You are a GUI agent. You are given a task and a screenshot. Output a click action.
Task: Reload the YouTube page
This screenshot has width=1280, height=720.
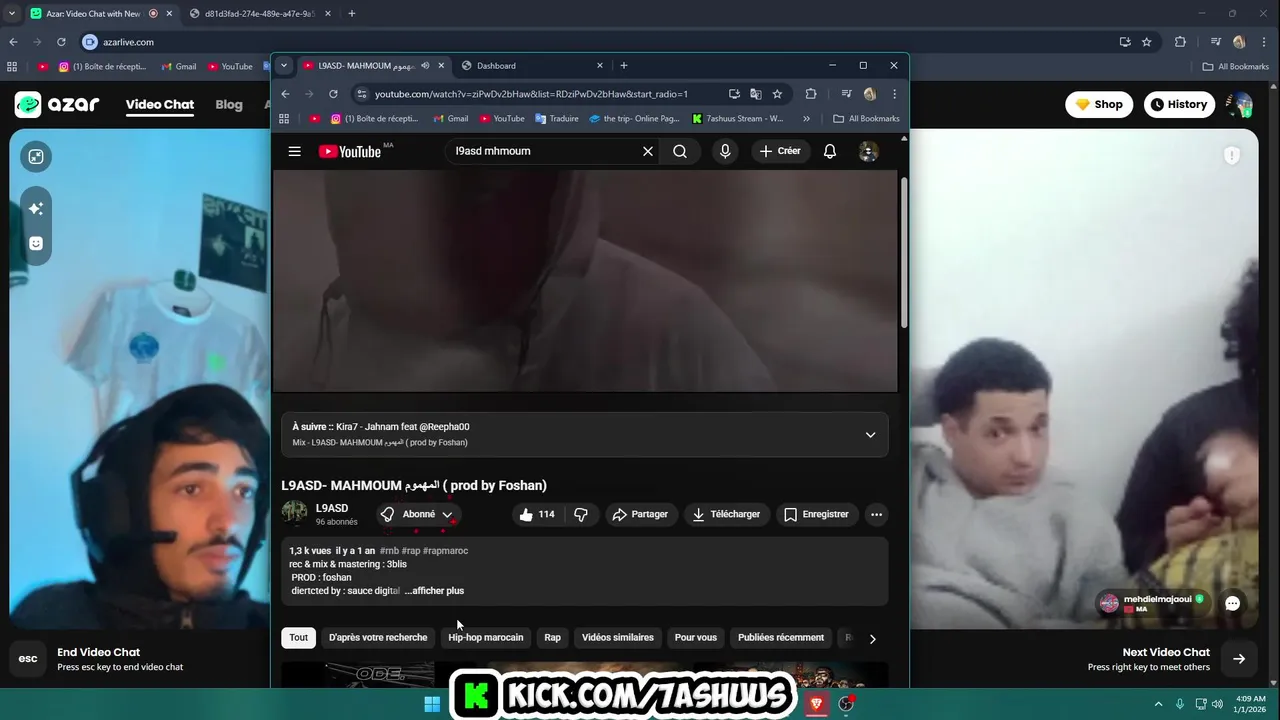click(333, 94)
